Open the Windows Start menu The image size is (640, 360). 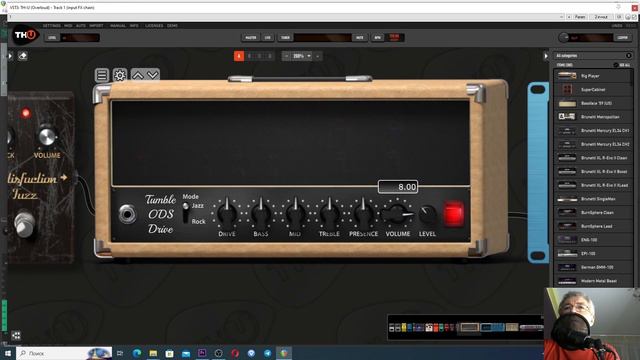[x=8, y=353]
